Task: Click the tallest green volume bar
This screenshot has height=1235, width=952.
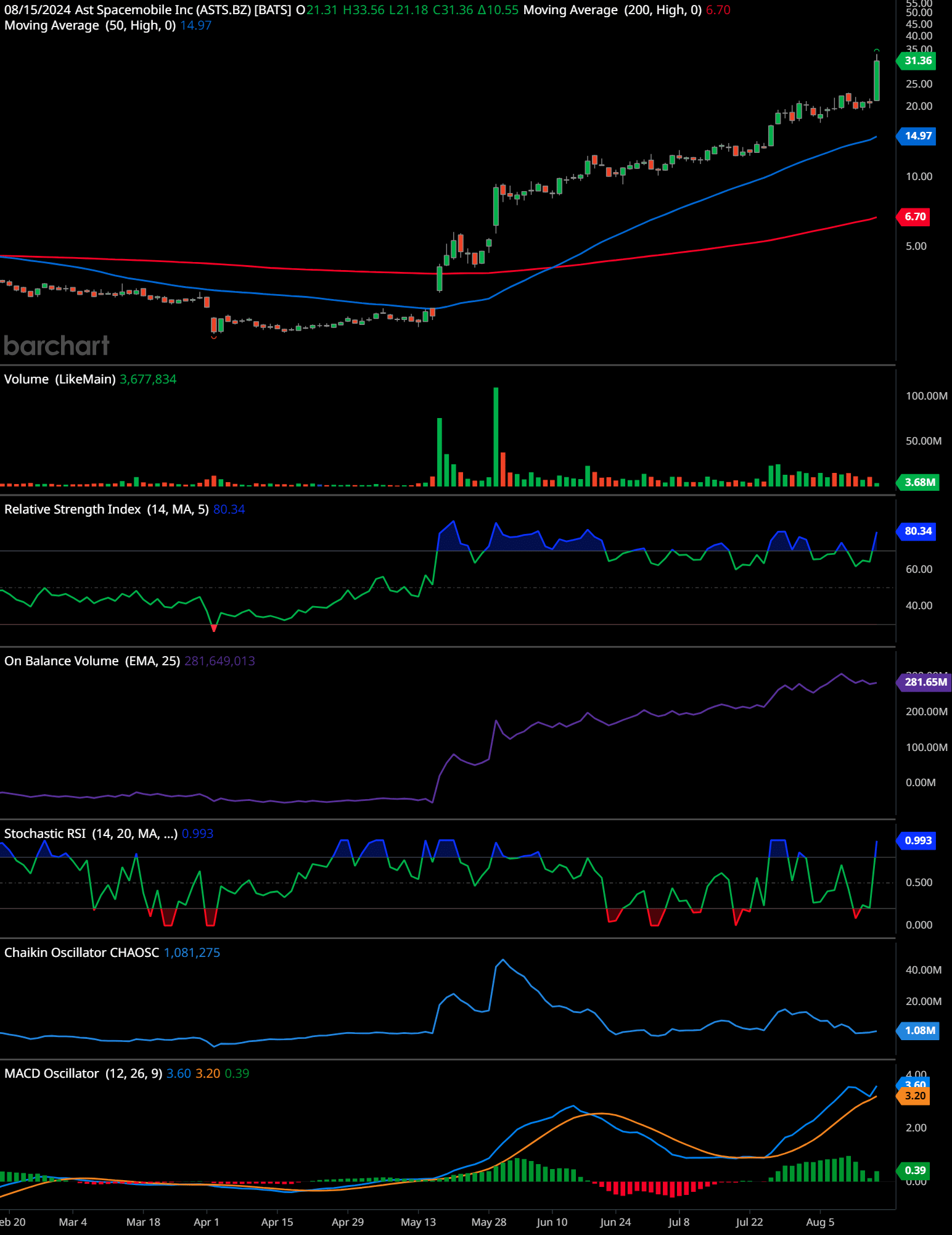Action: [x=496, y=437]
